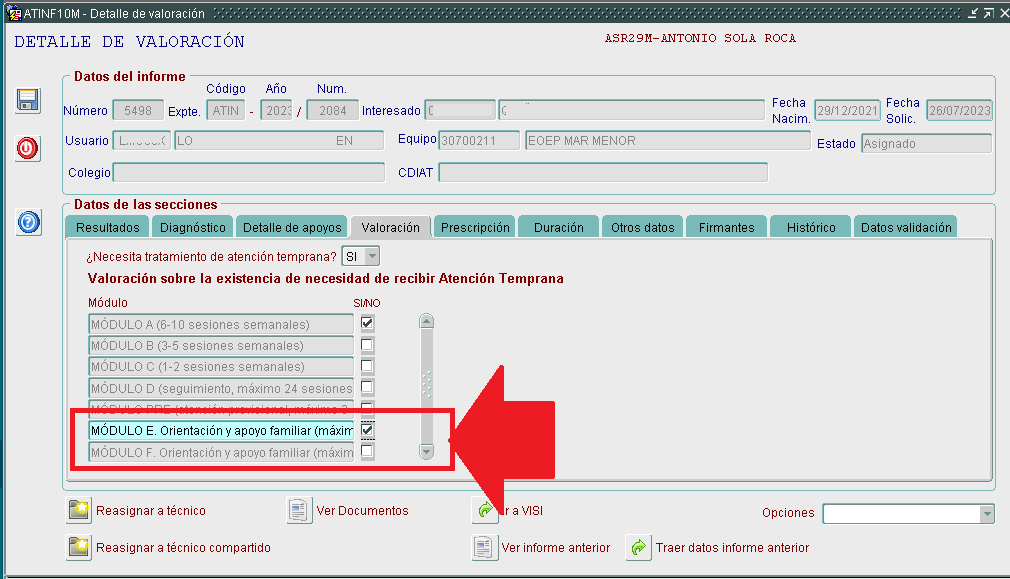
Task: Check the MÓDULO B checkbox
Action: [x=367, y=345]
